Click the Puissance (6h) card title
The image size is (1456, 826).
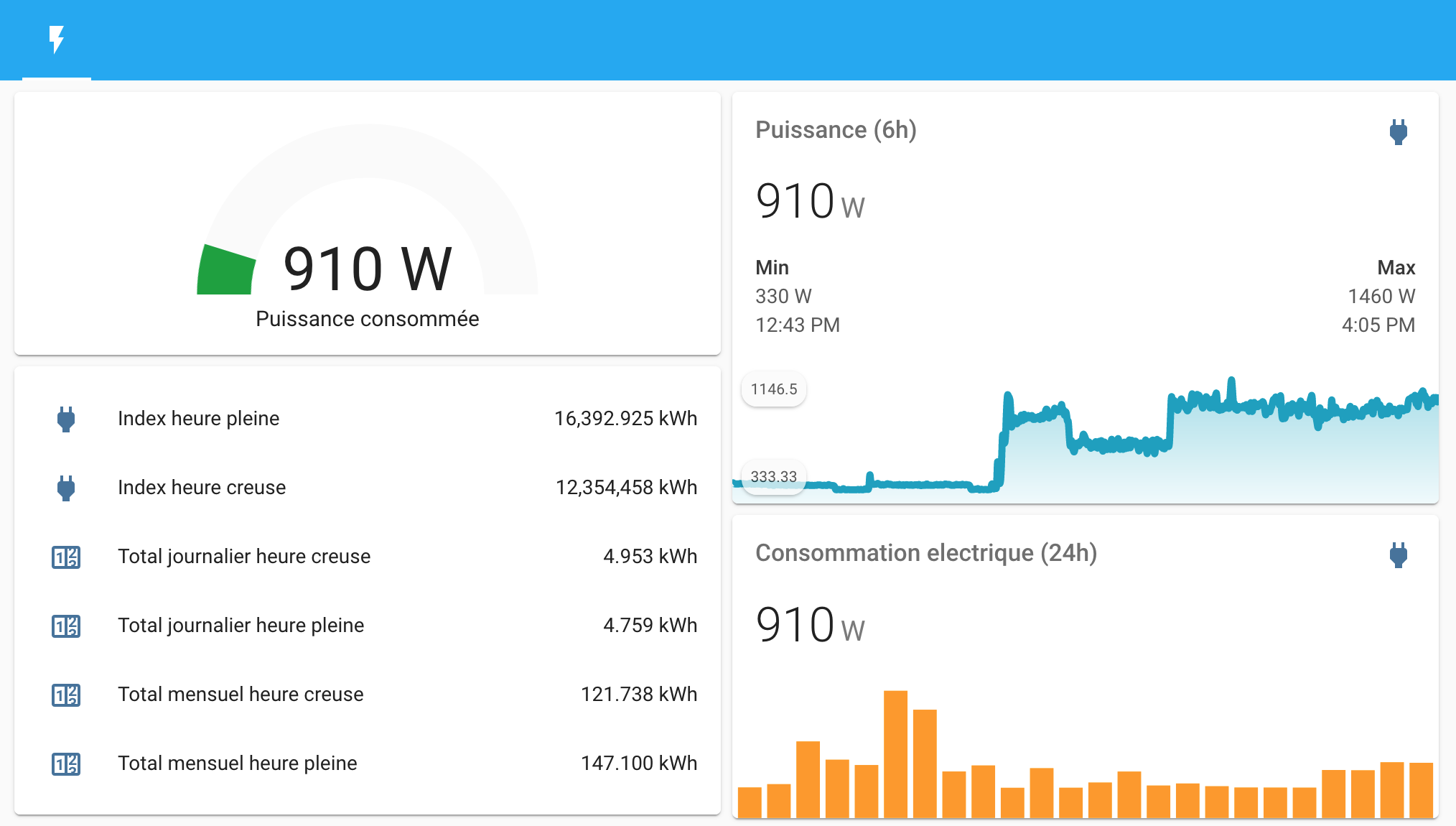(x=836, y=130)
